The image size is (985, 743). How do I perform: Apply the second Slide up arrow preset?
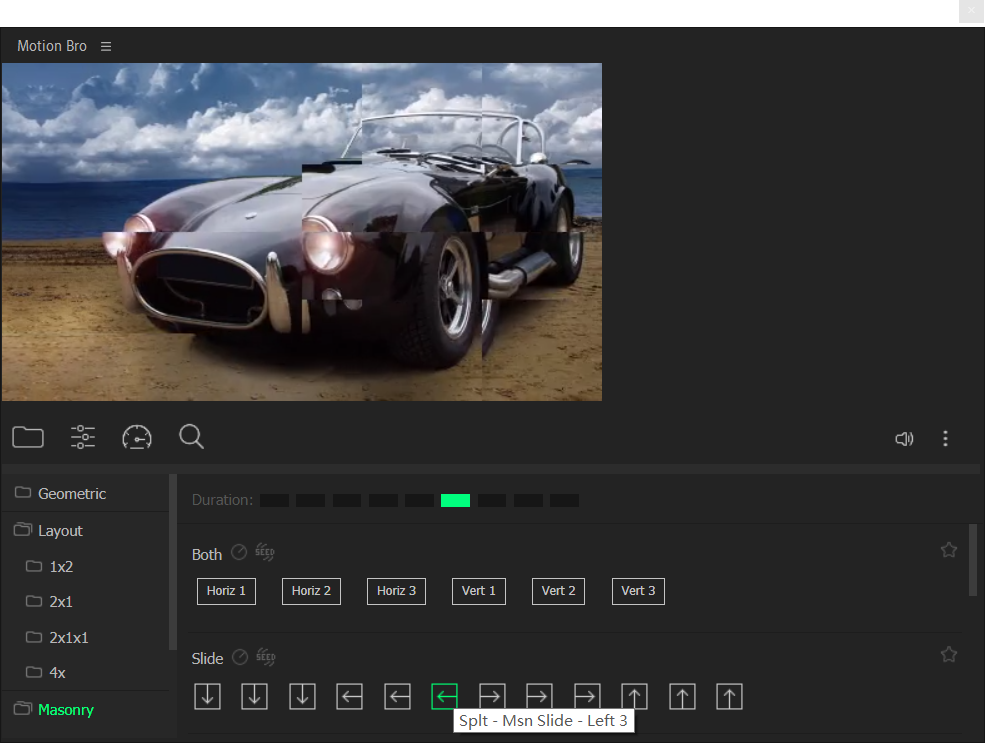(x=682, y=697)
